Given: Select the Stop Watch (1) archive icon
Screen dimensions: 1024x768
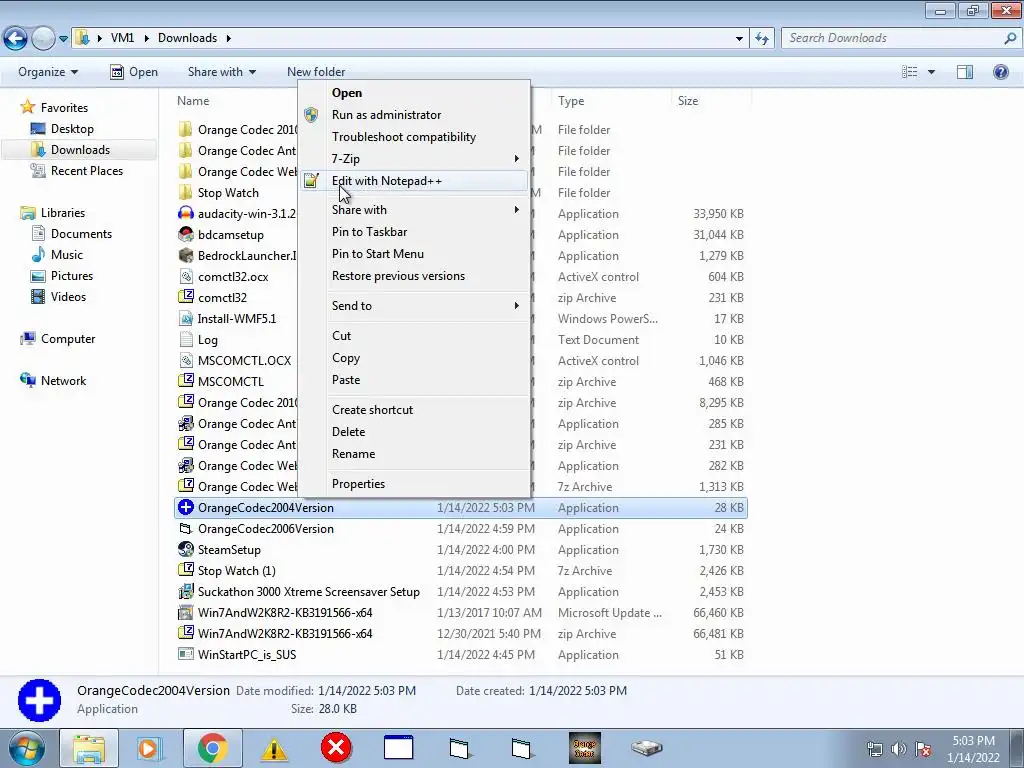Looking at the screenshot, I should click(x=185, y=571).
